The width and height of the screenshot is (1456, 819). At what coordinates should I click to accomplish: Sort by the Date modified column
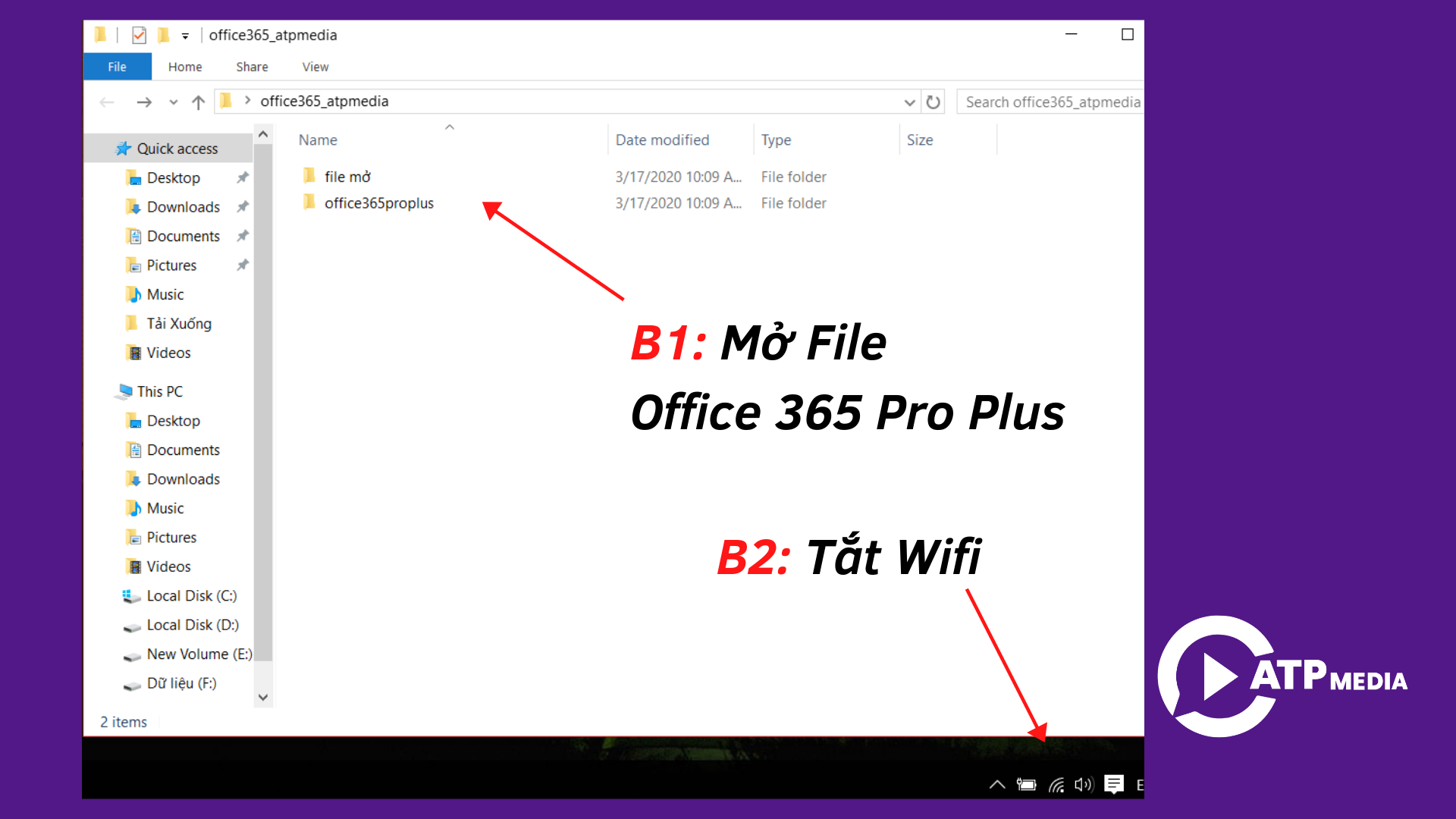pyautogui.click(x=662, y=140)
